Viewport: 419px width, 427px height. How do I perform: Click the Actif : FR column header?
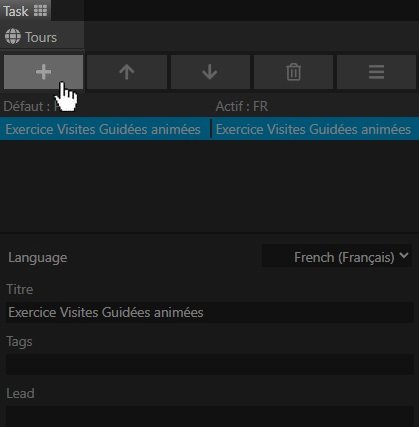coord(242,106)
